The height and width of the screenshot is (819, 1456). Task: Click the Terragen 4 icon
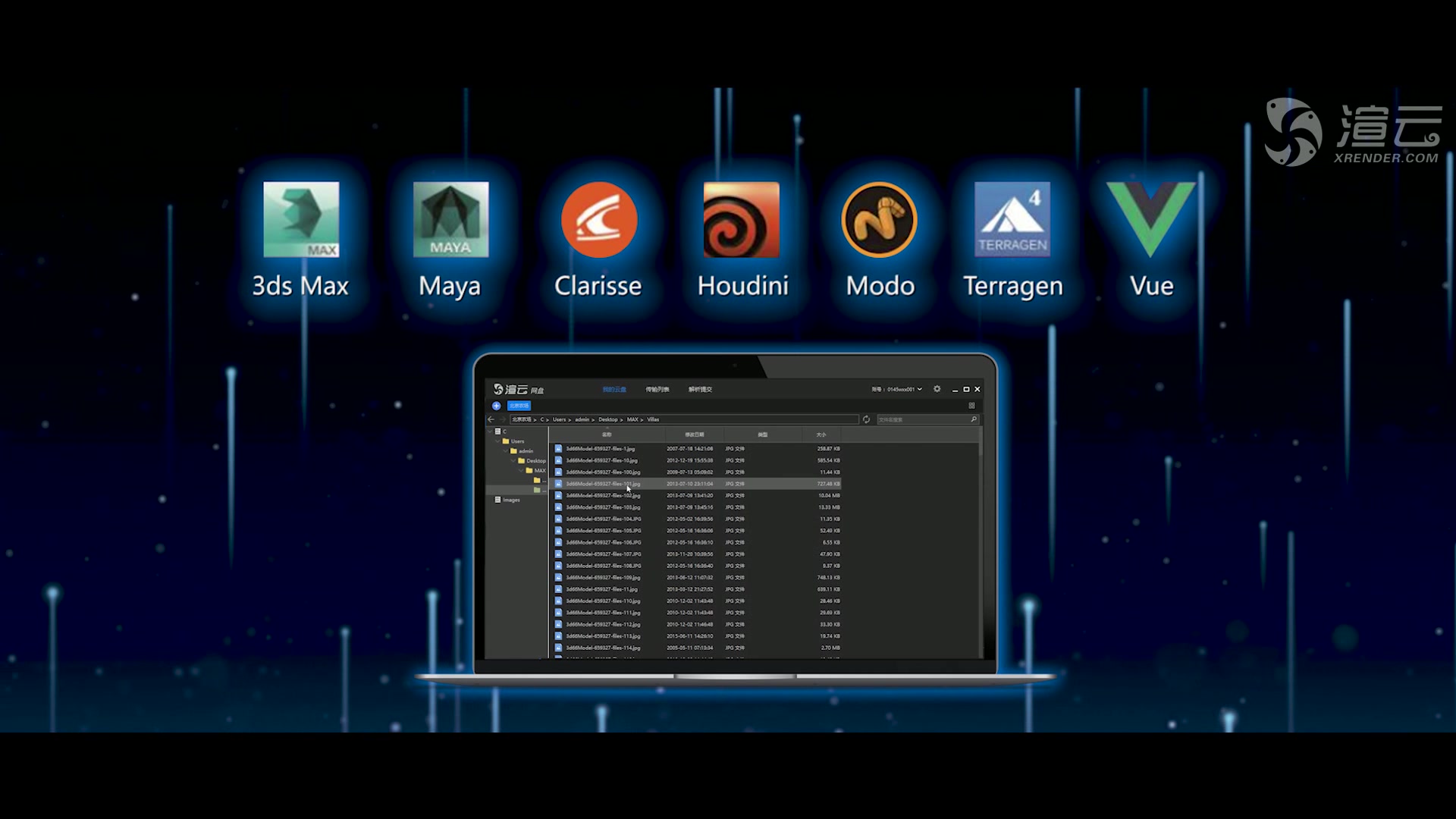click(x=1012, y=219)
